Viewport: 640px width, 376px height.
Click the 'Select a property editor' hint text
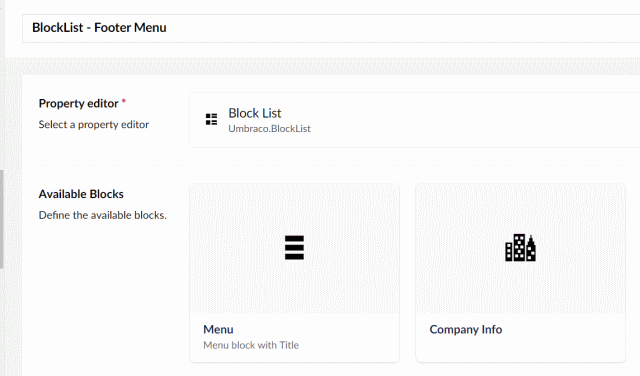[93, 125]
